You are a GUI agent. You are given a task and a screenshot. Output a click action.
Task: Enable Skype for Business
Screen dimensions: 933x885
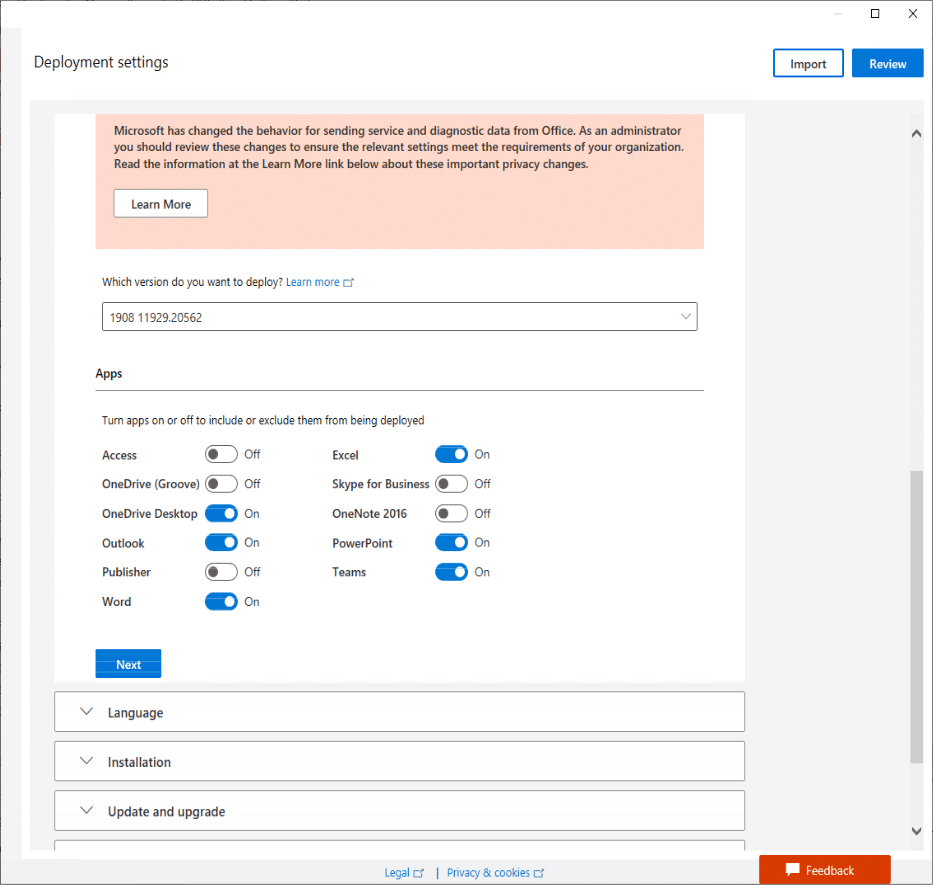(451, 484)
